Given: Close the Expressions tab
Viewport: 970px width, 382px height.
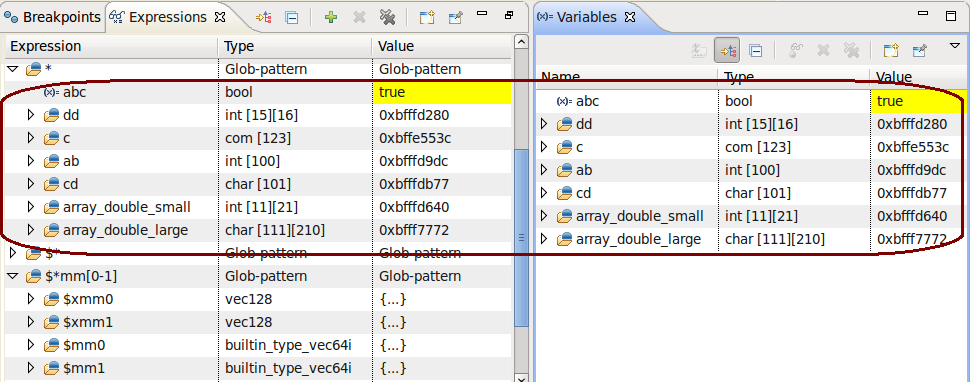Looking at the screenshot, I should (220, 17).
